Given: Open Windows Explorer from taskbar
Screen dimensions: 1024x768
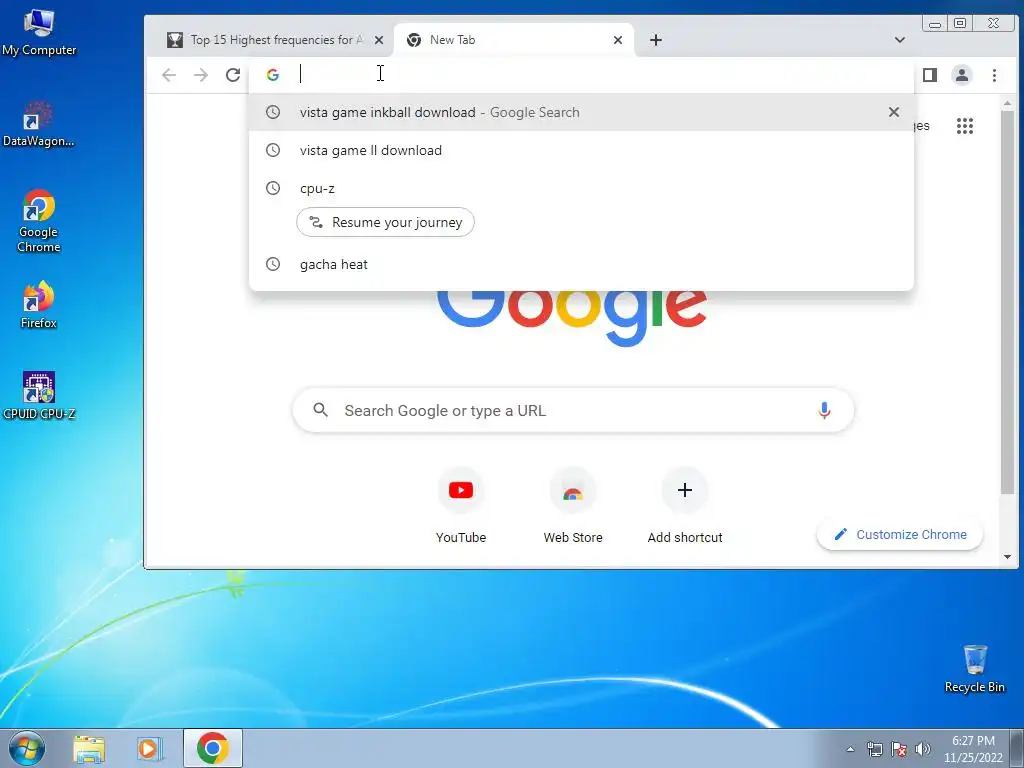Looking at the screenshot, I should point(89,749).
